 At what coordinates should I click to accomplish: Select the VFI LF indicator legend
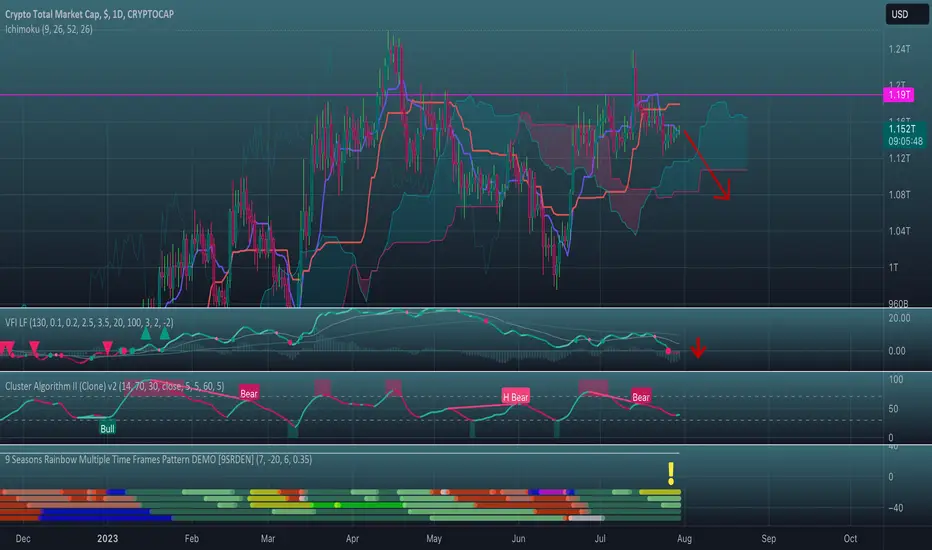89,322
